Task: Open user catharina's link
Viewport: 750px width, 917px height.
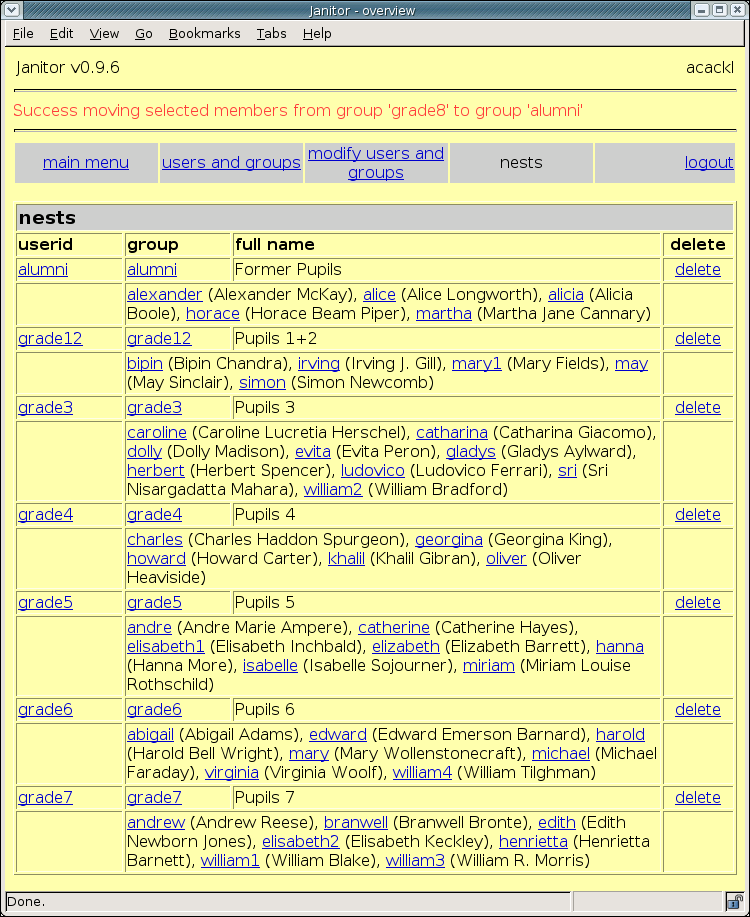Action: (452, 433)
